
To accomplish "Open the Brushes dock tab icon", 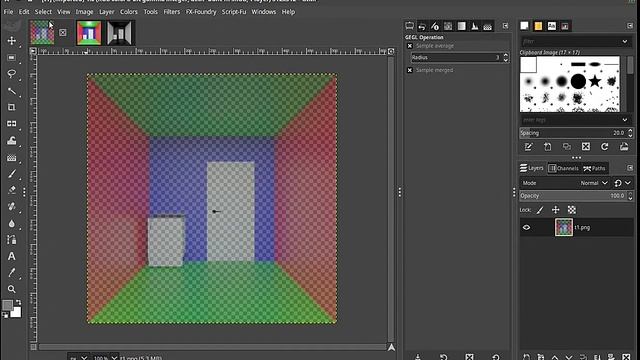I will click(524, 26).
